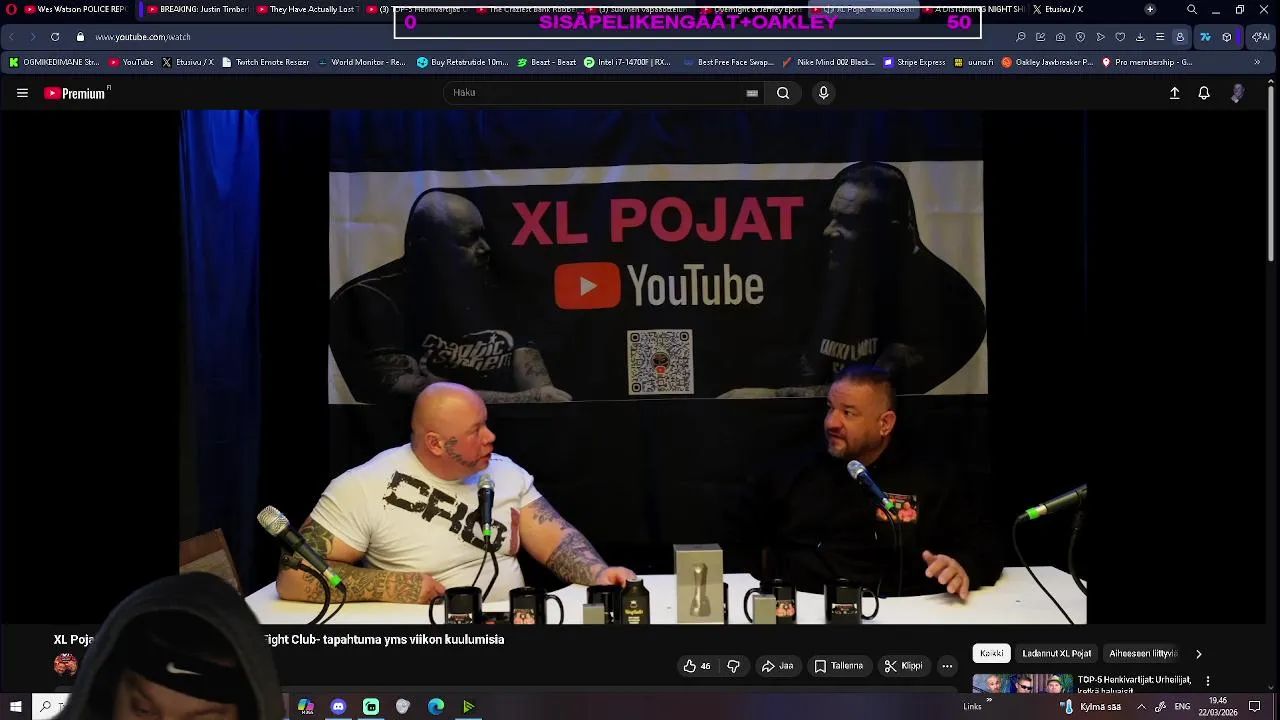Click the Jaa share button
Image resolution: width=1280 pixels, height=720 pixels.
(777, 666)
